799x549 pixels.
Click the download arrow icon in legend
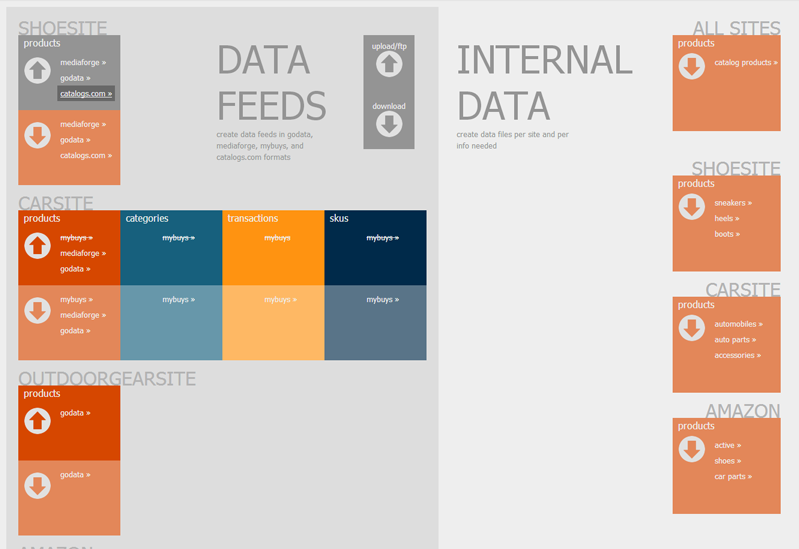click(x=389, y=124)
